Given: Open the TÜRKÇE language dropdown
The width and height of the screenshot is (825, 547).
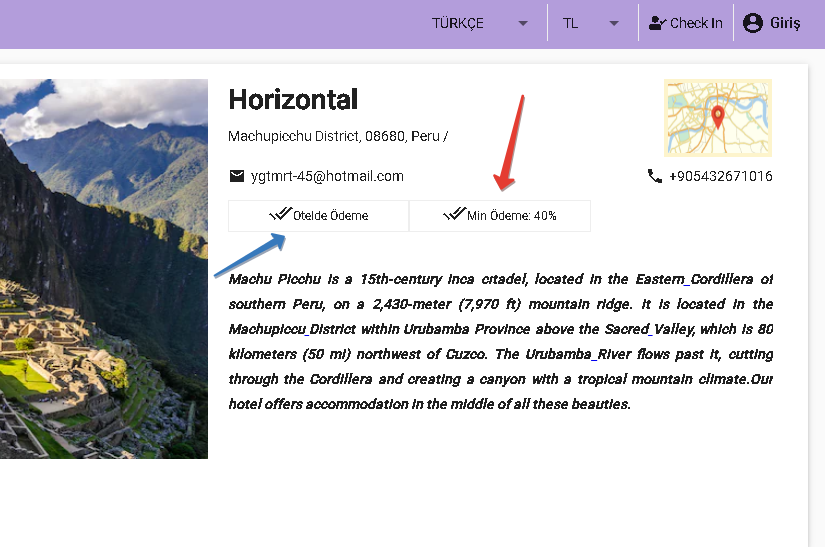Looking at the screenshot, I should (x=480, y=23).
